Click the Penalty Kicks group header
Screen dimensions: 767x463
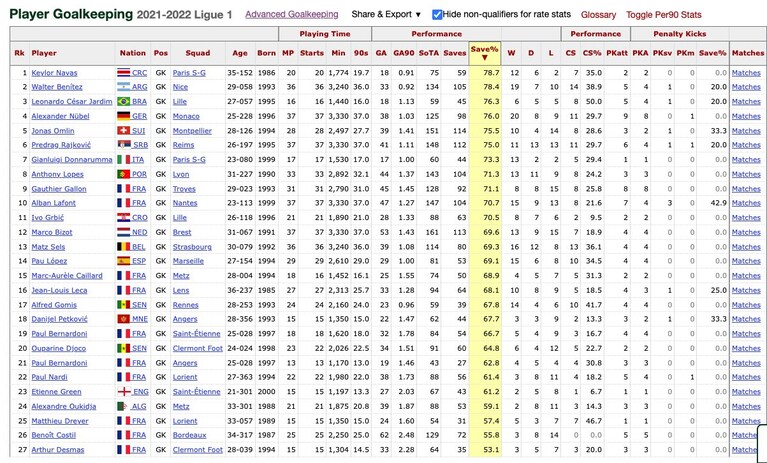point(679,34)
